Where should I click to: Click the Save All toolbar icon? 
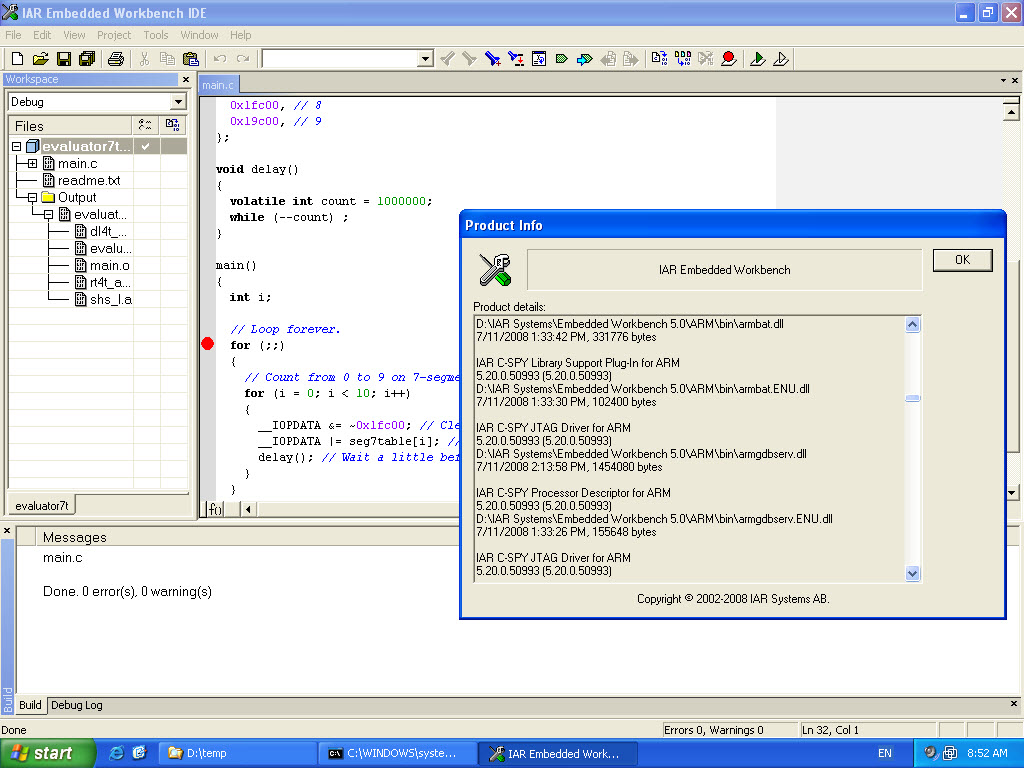(x=87, y=59)
